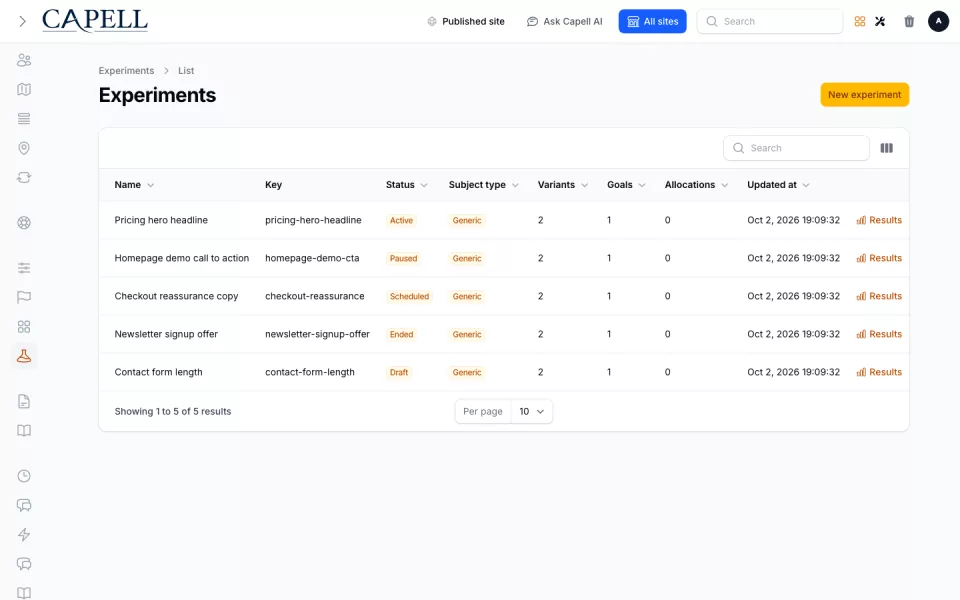Open the stacked rows icon in the sidebar
Image resolution: width=960 pixels, height=600 pixels.
[x=24, y=119]
